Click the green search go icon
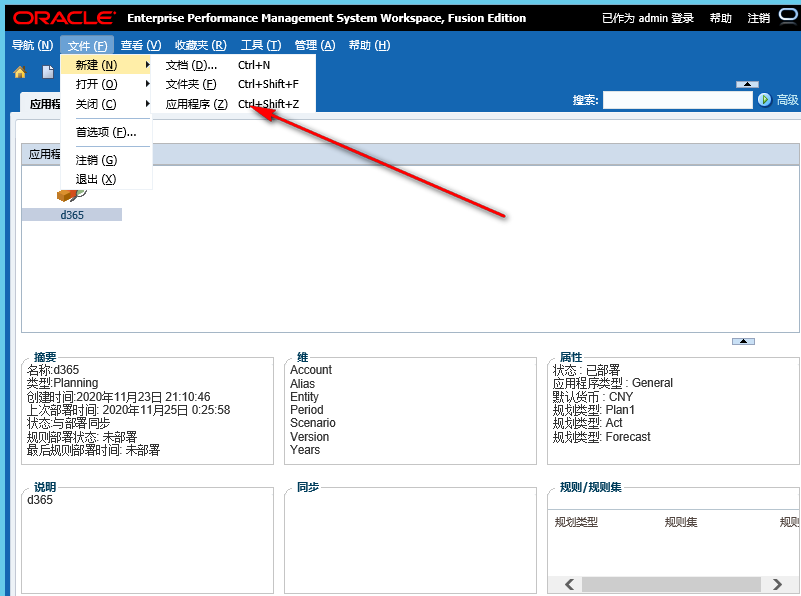 [764, 100]
